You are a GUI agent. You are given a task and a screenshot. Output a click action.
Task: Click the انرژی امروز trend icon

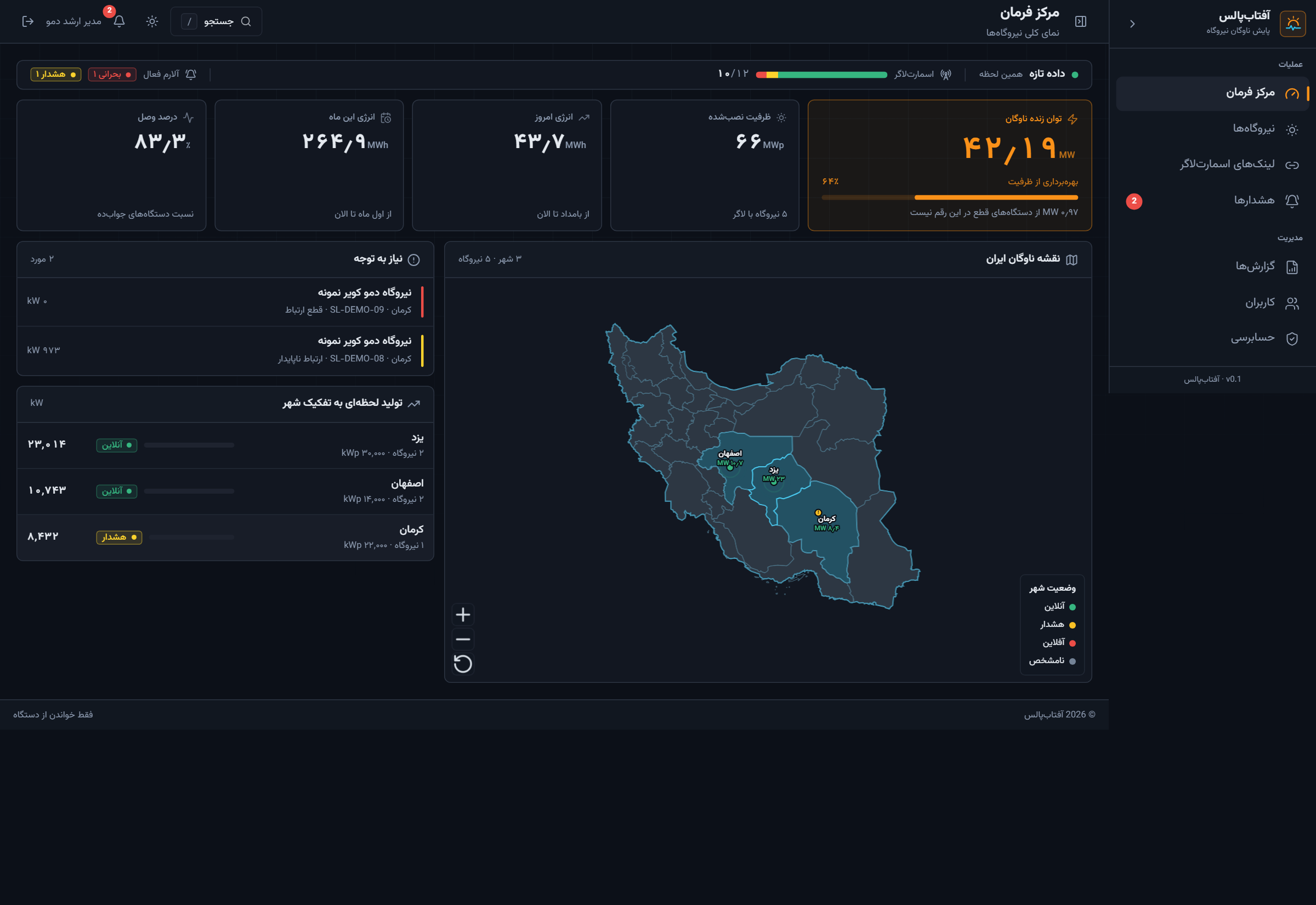coord(584,117)
